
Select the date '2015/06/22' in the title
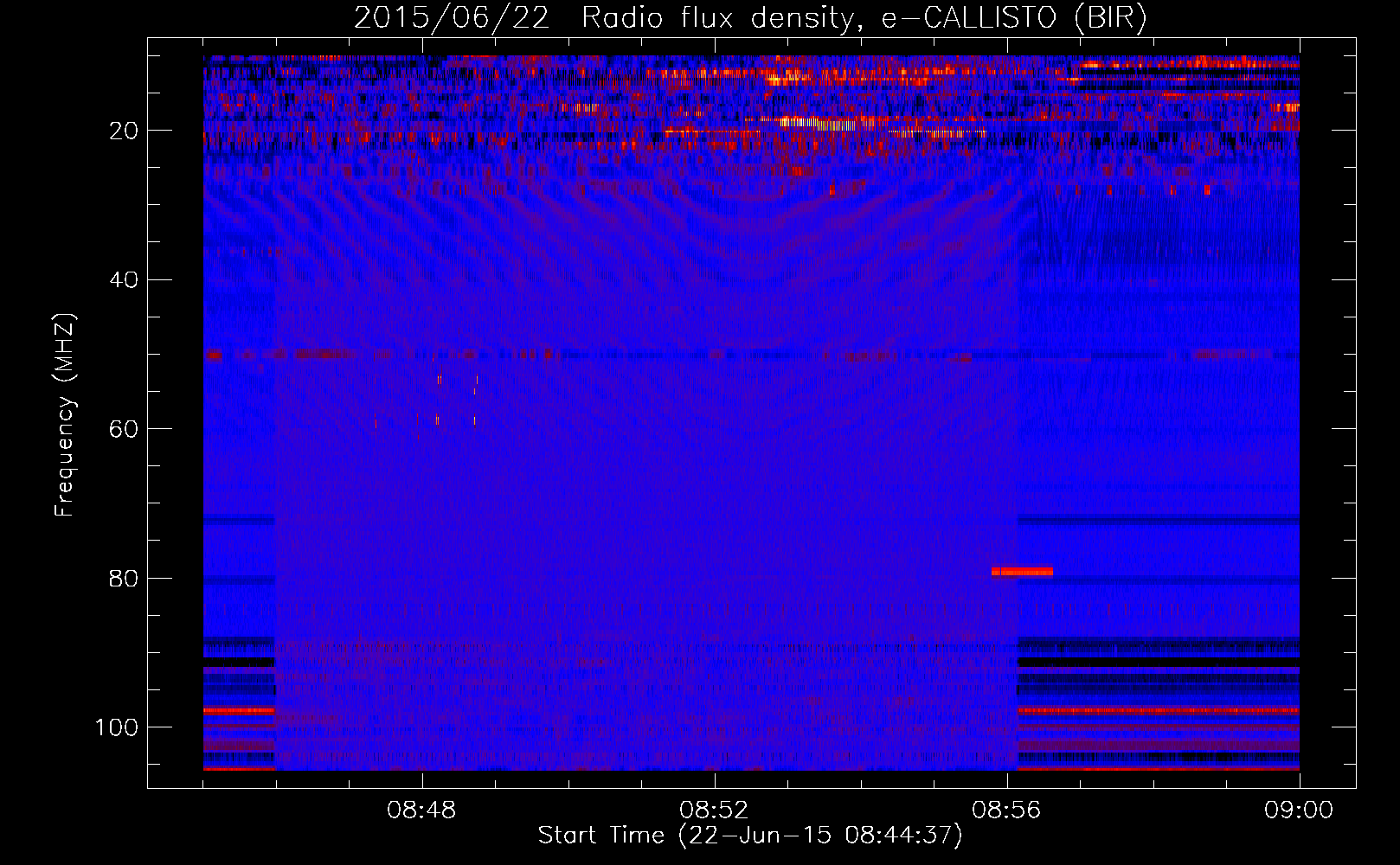(452, 18)
